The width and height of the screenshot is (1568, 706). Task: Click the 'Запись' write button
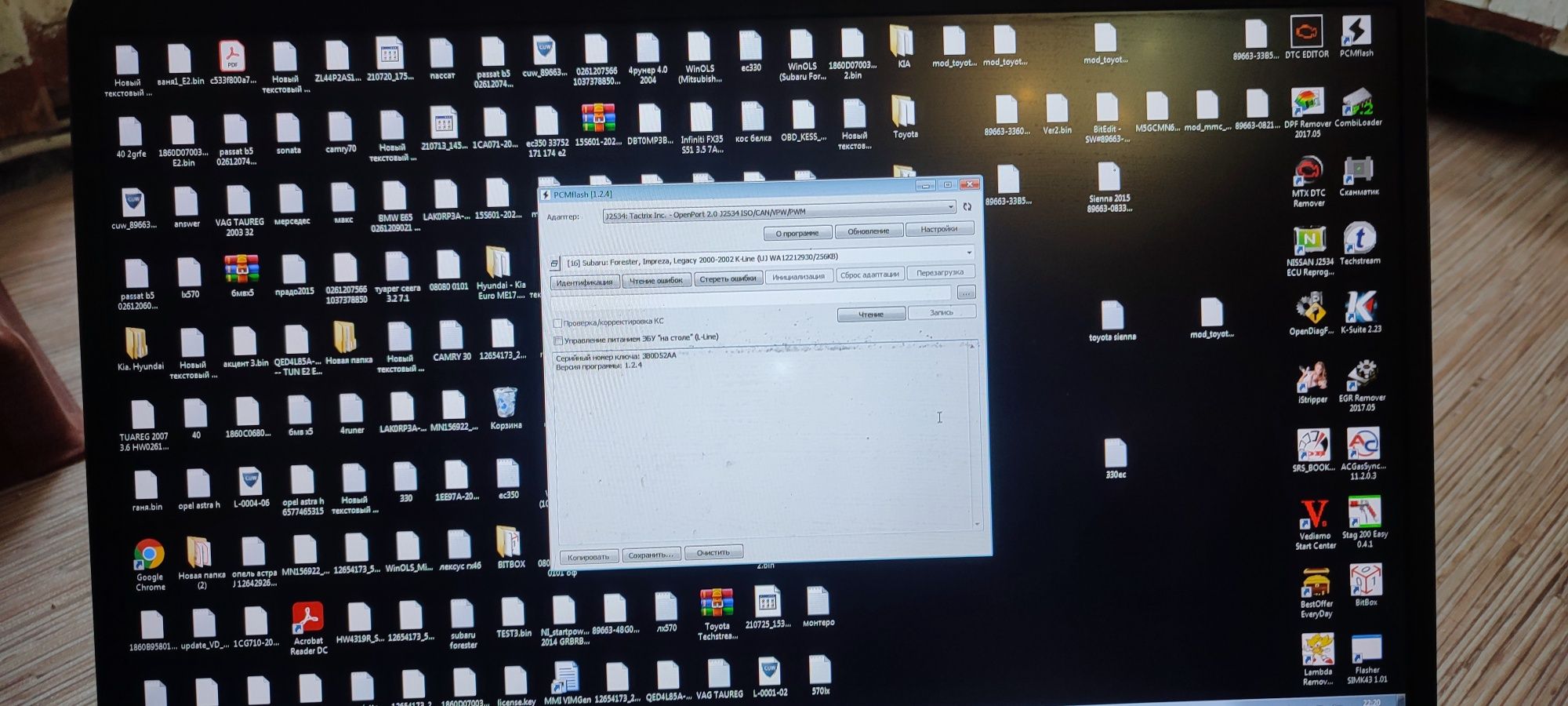(942, 312)
